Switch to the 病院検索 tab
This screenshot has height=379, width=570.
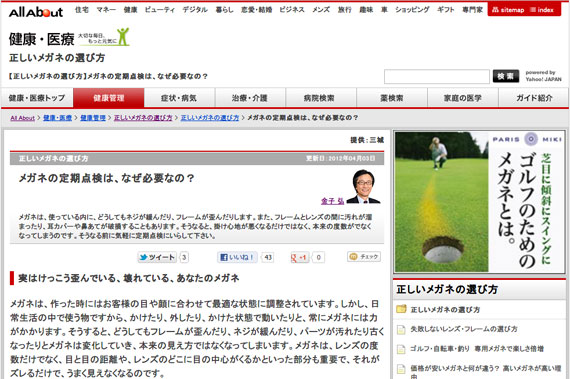[320, 98]
